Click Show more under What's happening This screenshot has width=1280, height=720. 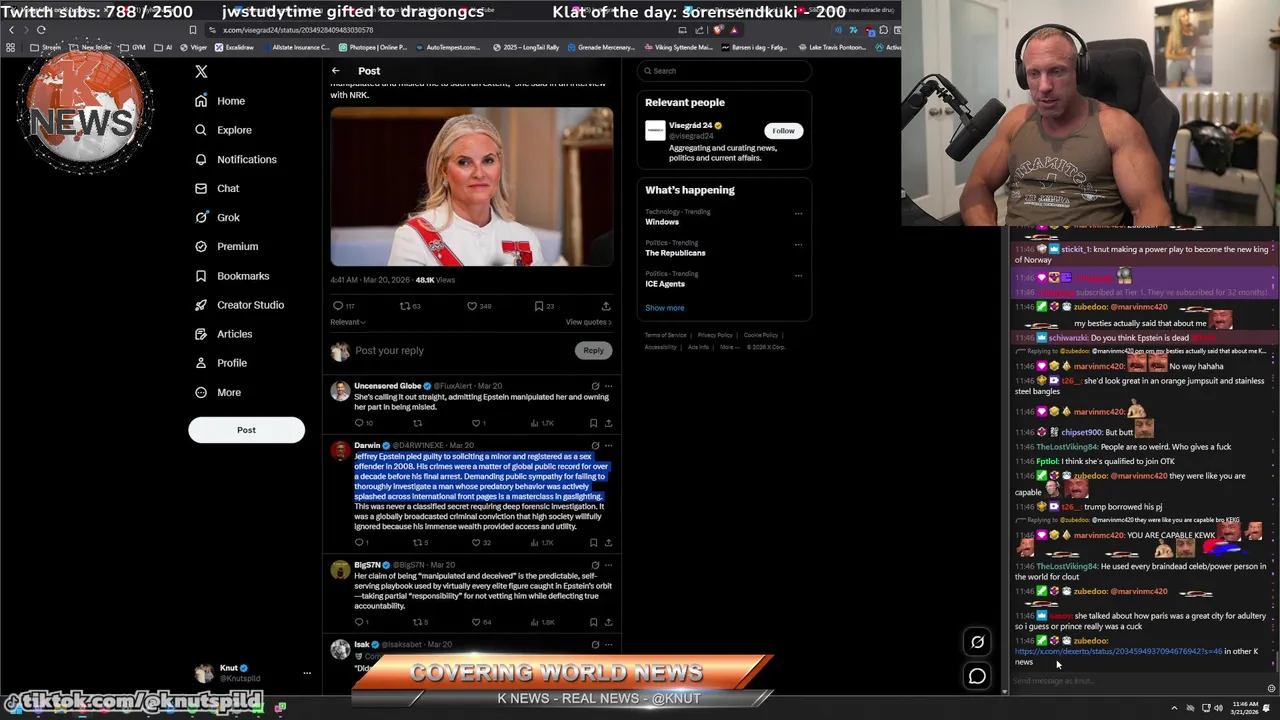(x=664, y=308)
